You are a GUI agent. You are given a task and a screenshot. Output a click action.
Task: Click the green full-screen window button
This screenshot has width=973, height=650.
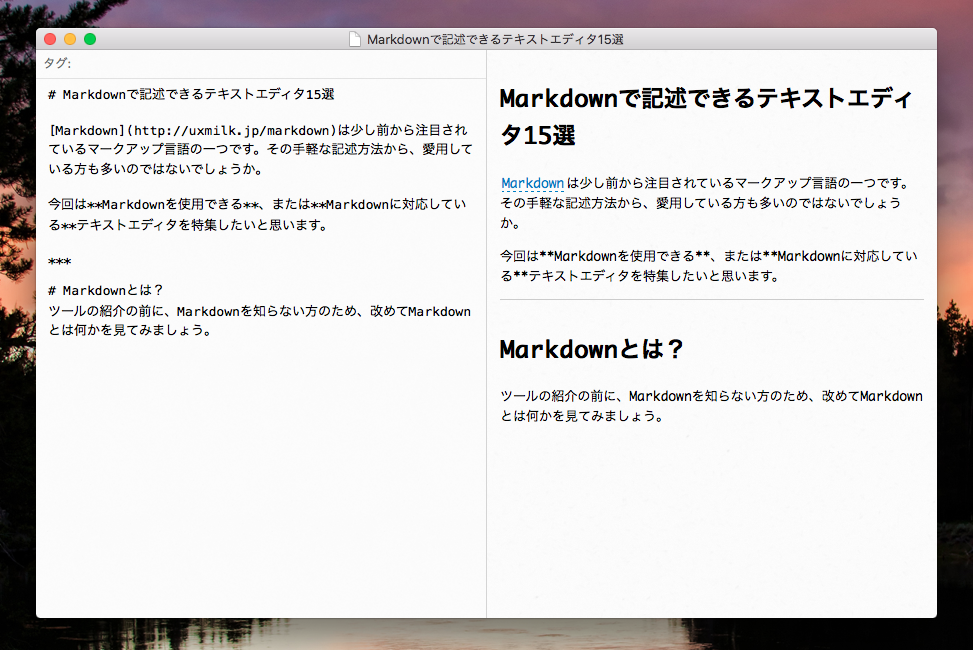point(90,39)
